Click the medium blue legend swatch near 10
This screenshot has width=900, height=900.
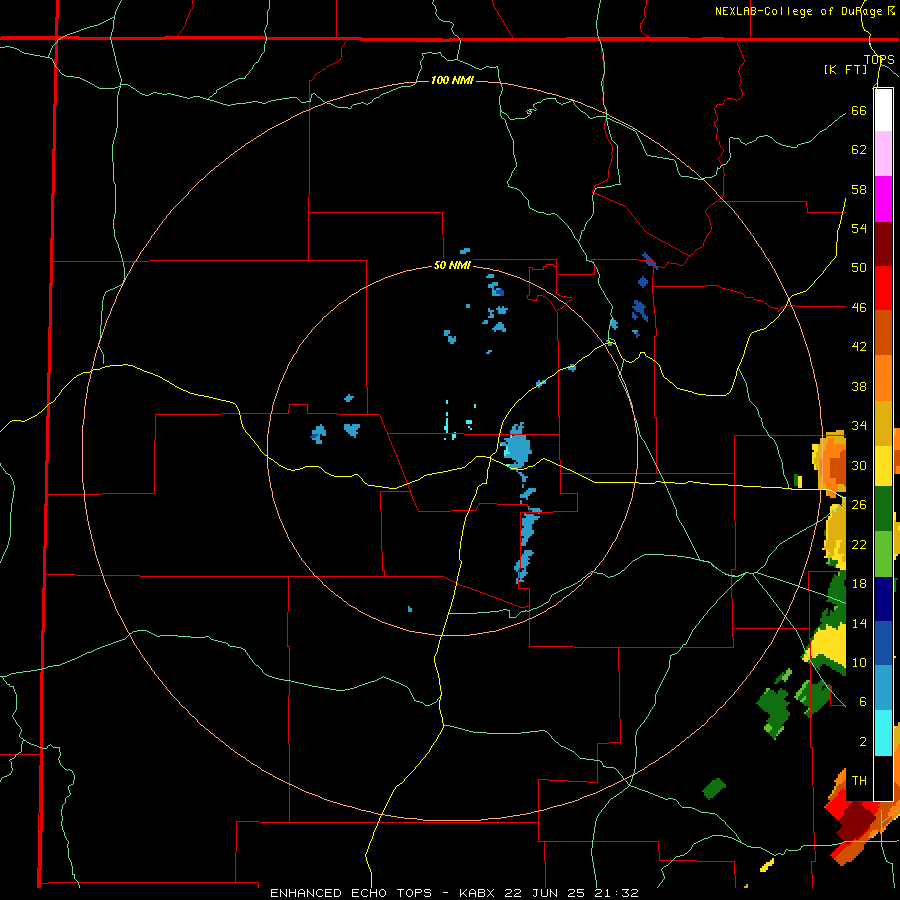pyautogui.click(x=883, y=643)
